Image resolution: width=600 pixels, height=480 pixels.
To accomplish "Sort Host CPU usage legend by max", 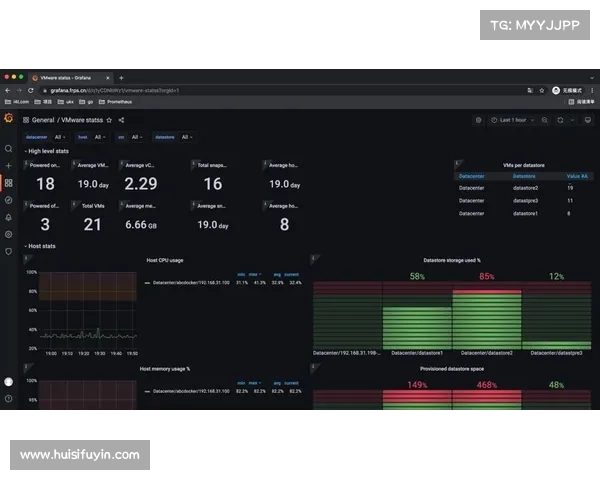I will 254,274.
